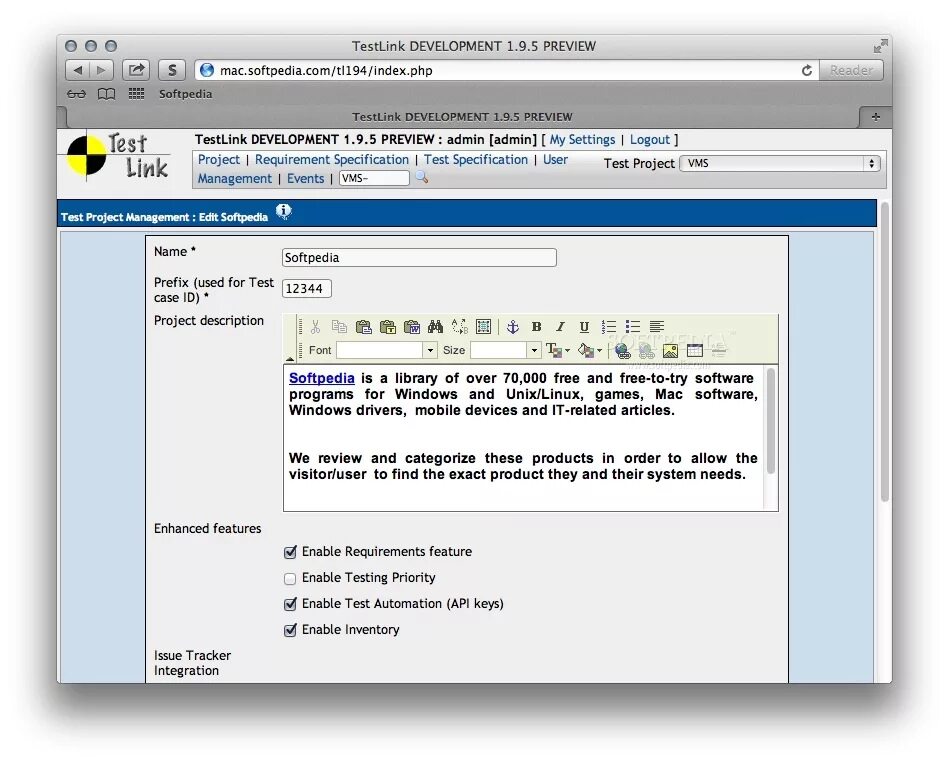Open the text color dropdown
Viewport: 949px width, 762px height.
558,350
